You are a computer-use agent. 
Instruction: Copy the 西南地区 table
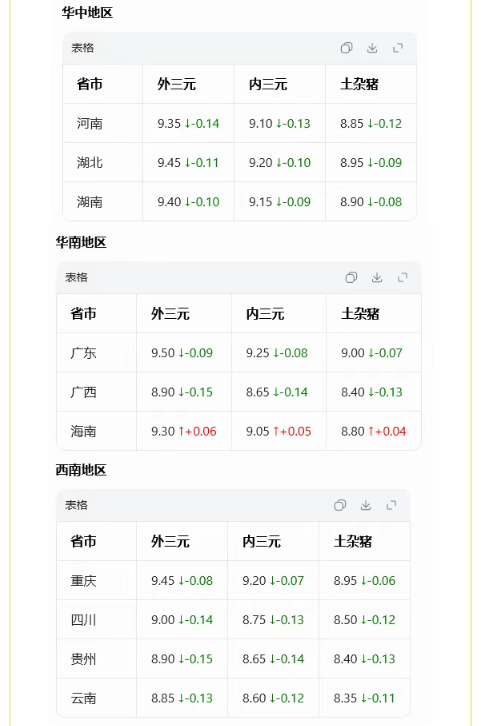340,505
